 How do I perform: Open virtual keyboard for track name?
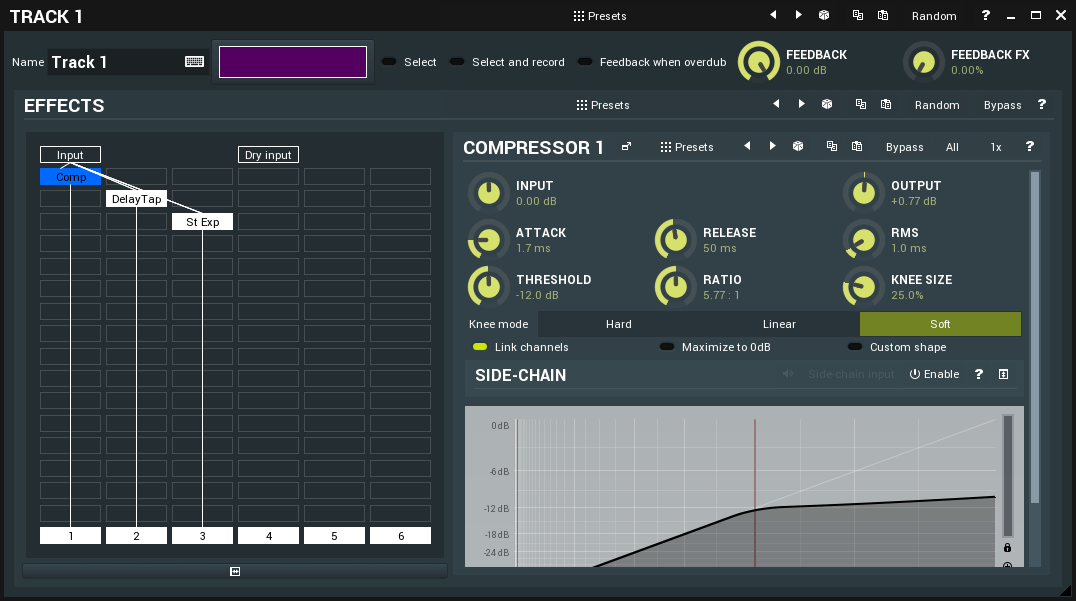click(194, 62)
